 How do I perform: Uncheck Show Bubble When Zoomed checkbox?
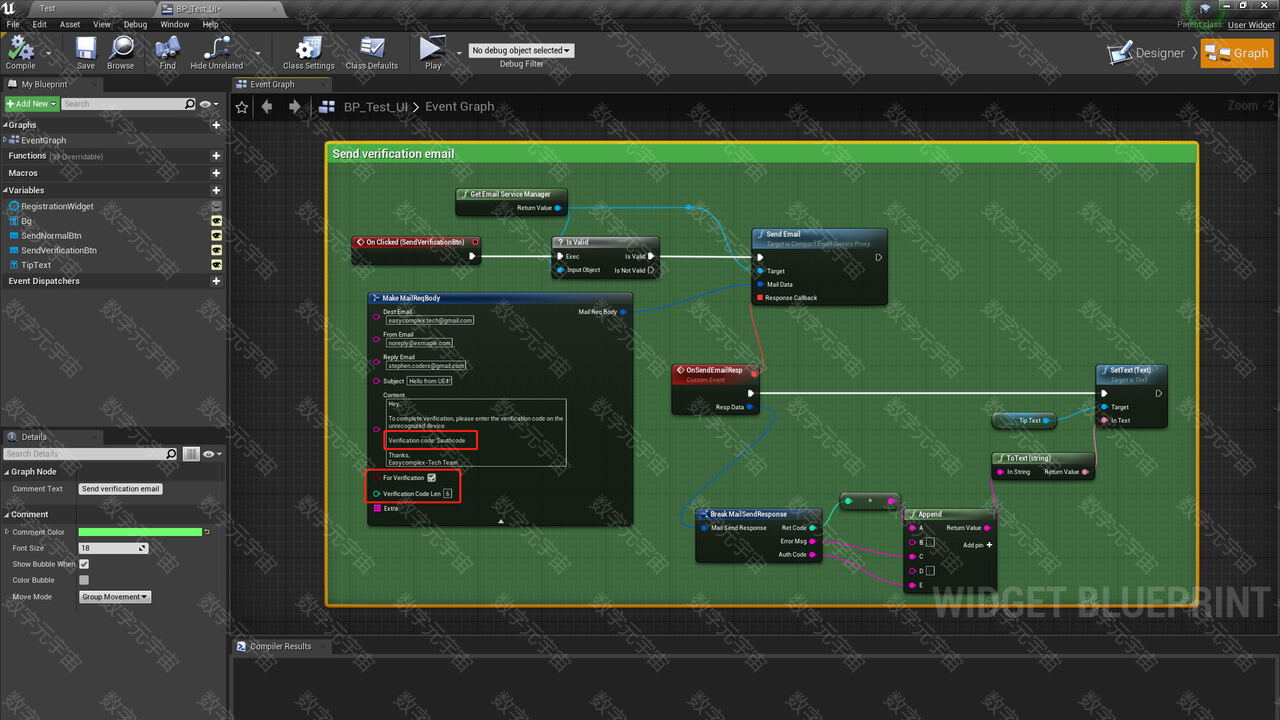84,564
